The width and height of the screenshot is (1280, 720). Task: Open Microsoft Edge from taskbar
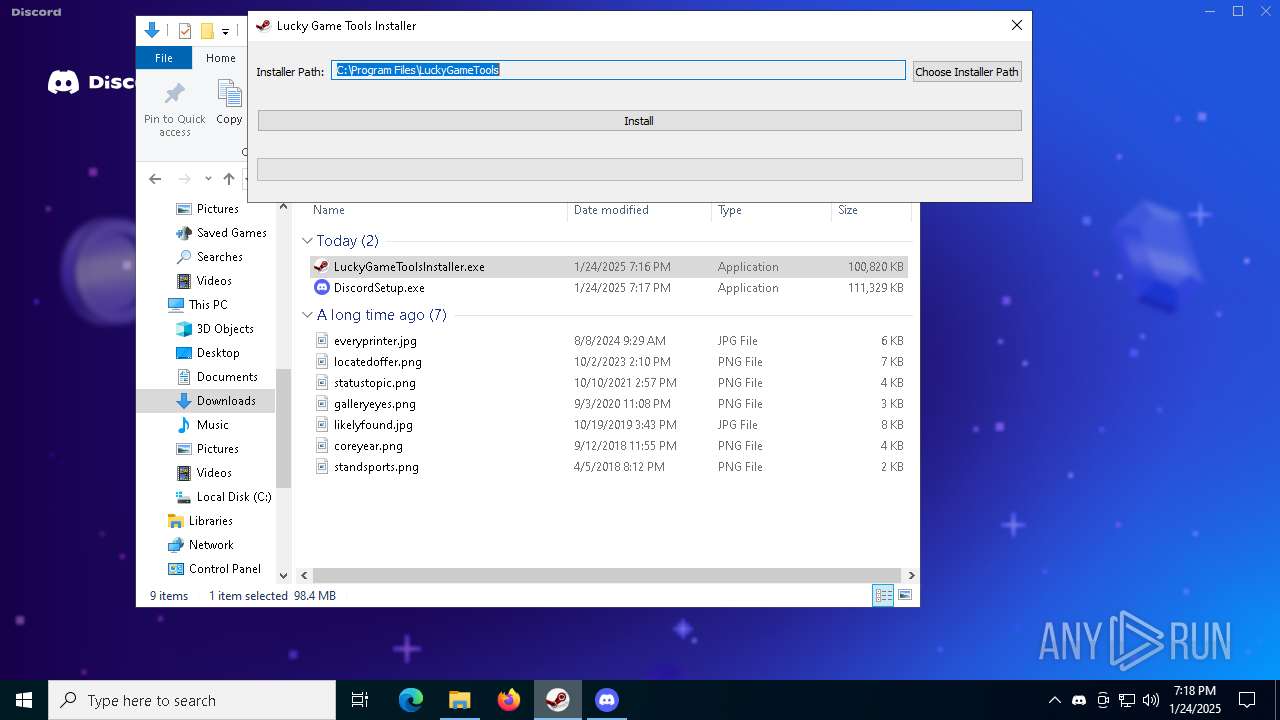click(411, 700)
